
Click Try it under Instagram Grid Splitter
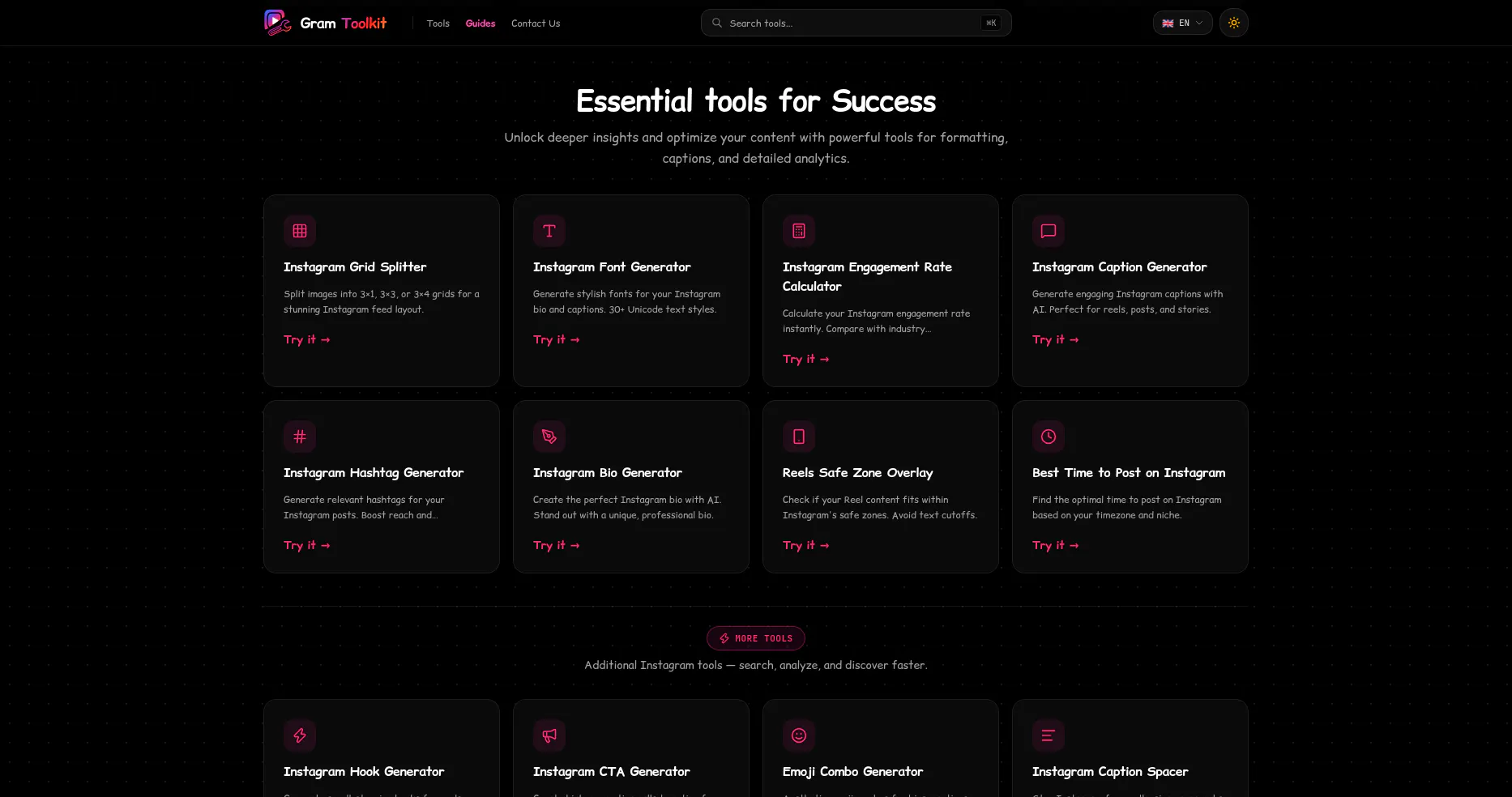click(x=307, y=339)
